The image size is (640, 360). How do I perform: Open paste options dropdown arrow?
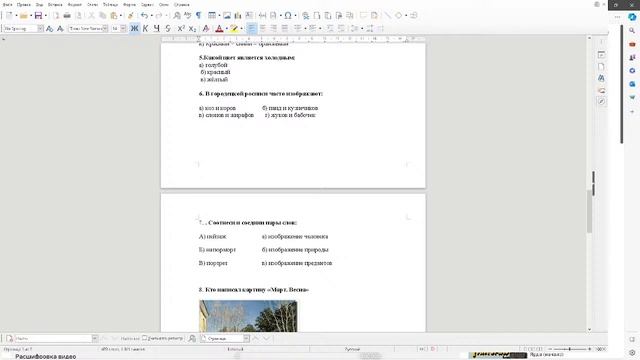pyautogui.click(x=121, y=16)
